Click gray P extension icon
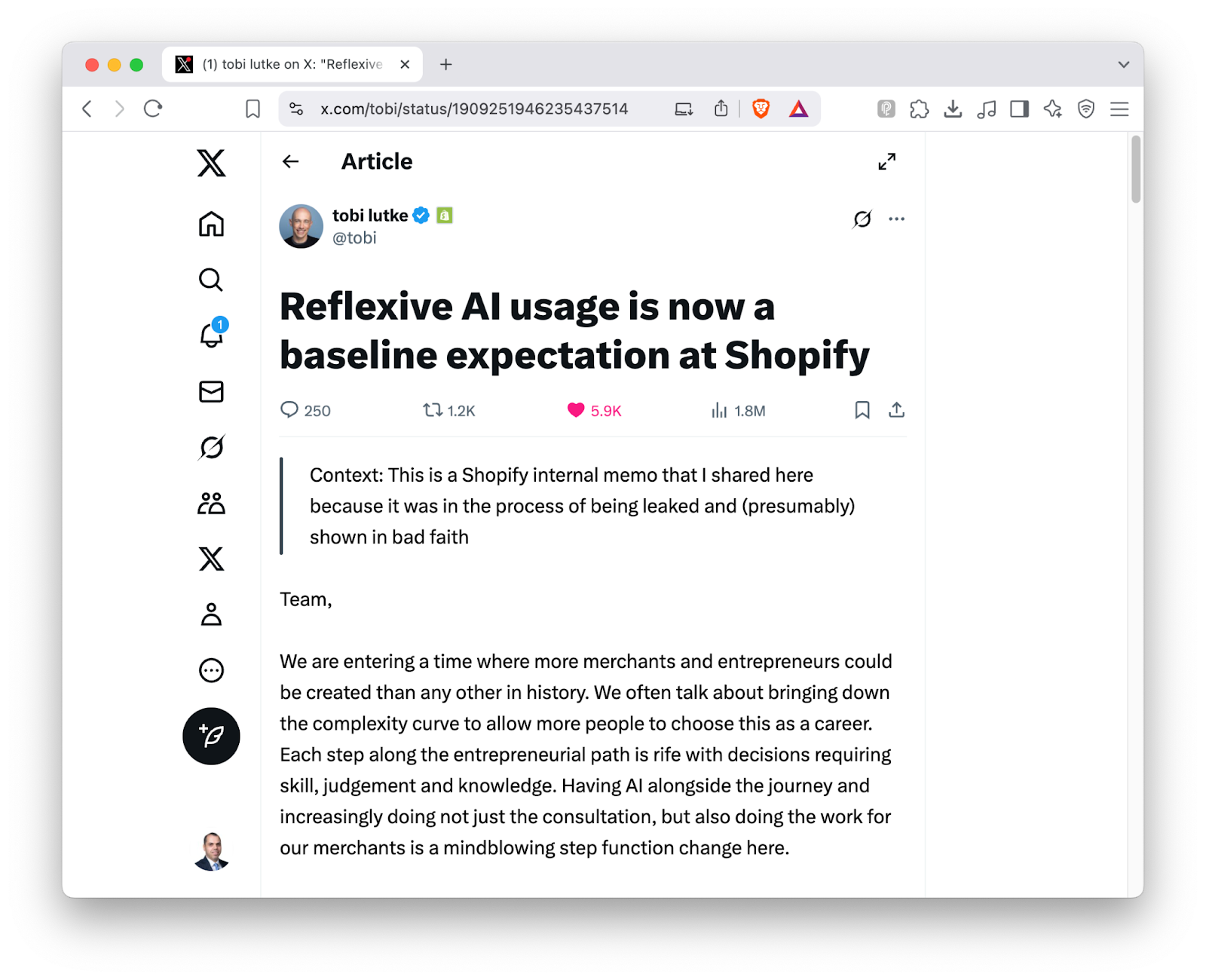The height and width of the screenshot is (980, 1206). [x=886, y=109]
